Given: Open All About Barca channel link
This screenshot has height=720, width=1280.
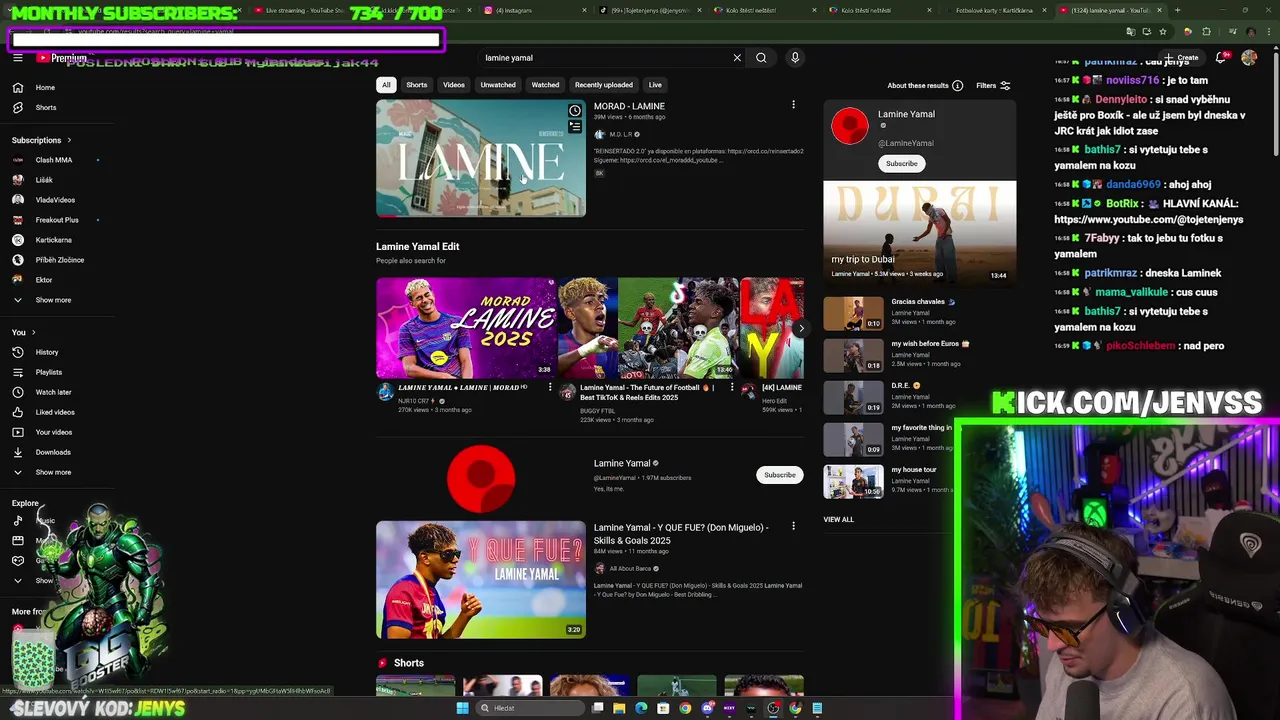Looking at the screenshot, I should [630, 569].
